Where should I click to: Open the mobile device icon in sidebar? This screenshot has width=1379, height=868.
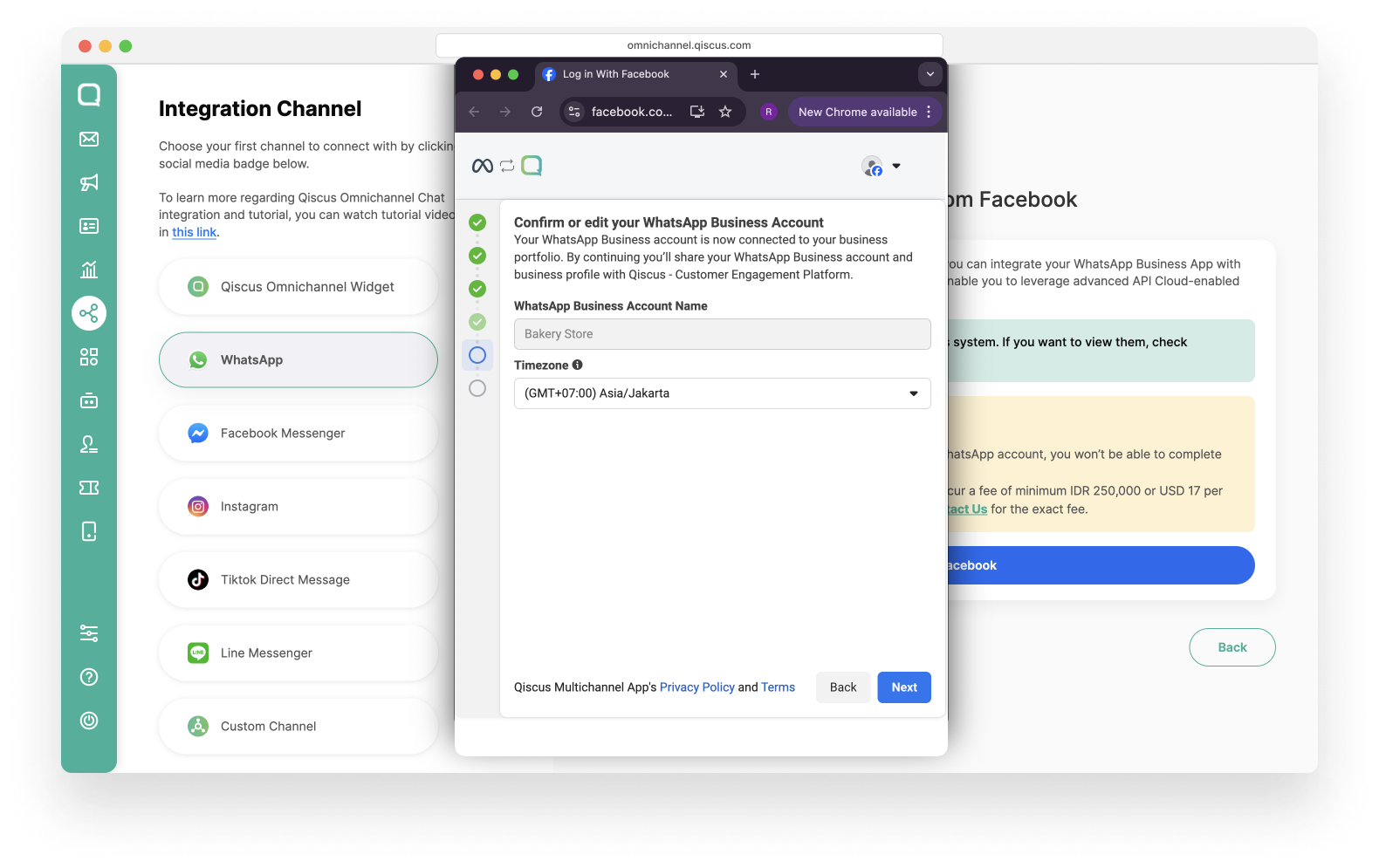(x=89, y=531)
